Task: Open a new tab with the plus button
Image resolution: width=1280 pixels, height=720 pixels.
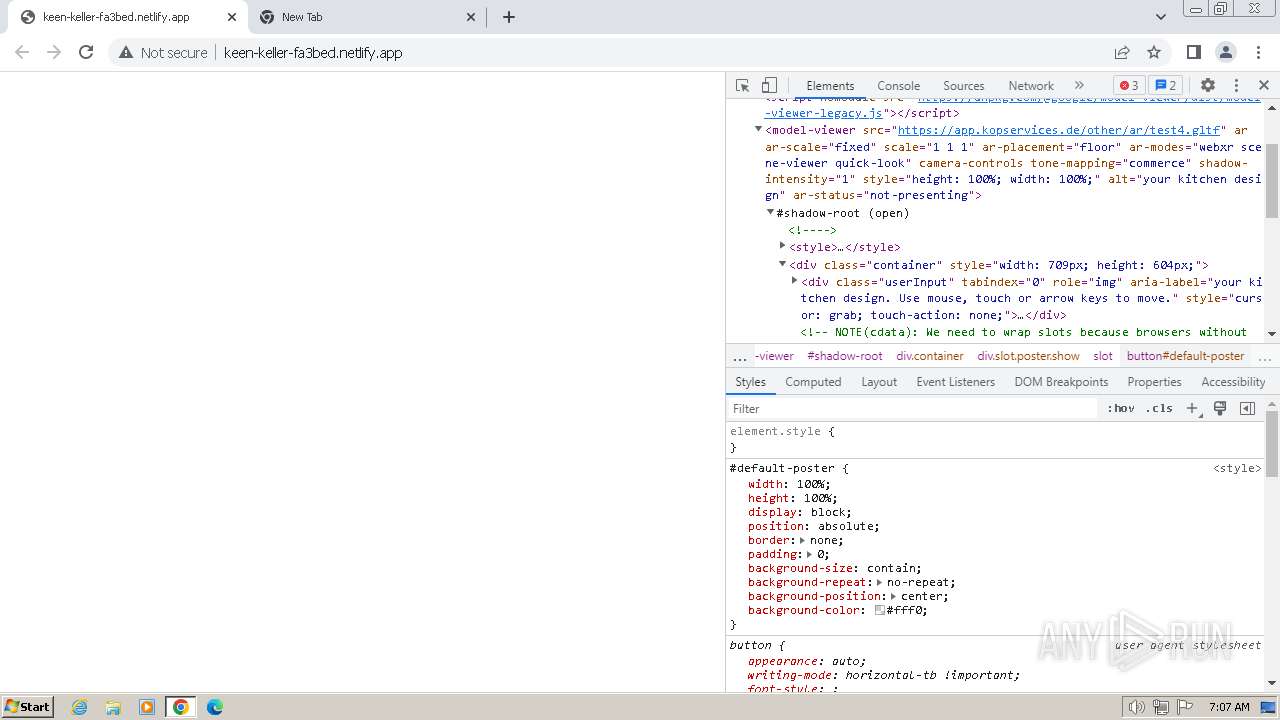Action: tap(509, 17)
